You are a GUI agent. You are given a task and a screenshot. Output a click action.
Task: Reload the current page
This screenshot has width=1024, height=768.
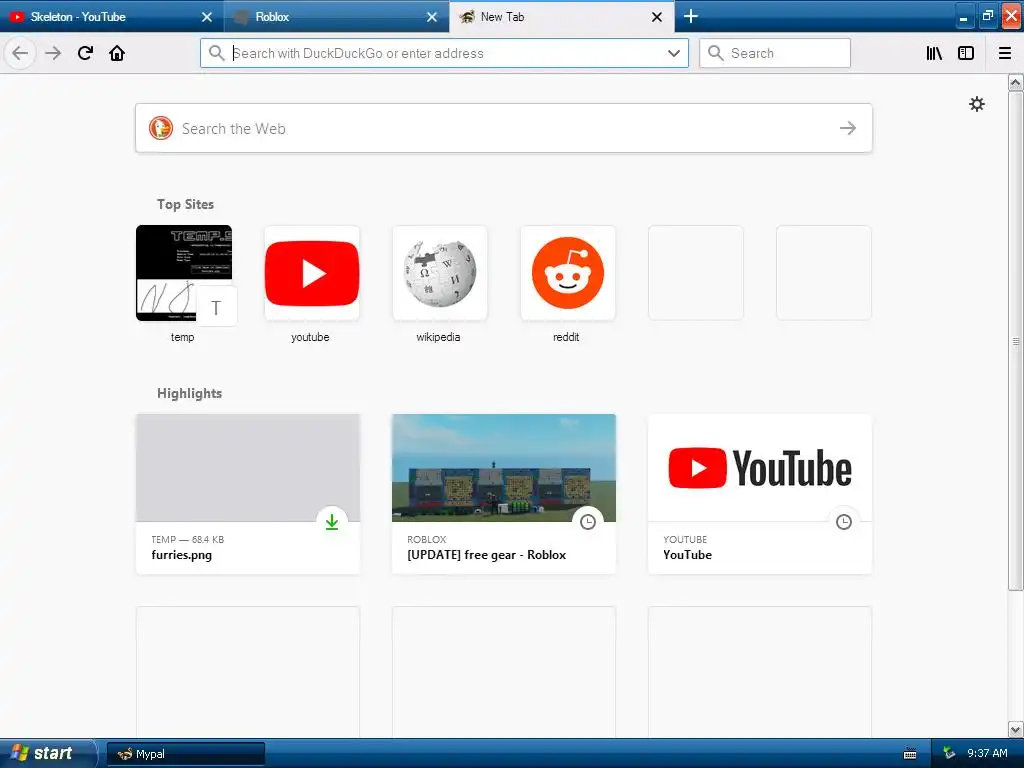tap(85, 53)
